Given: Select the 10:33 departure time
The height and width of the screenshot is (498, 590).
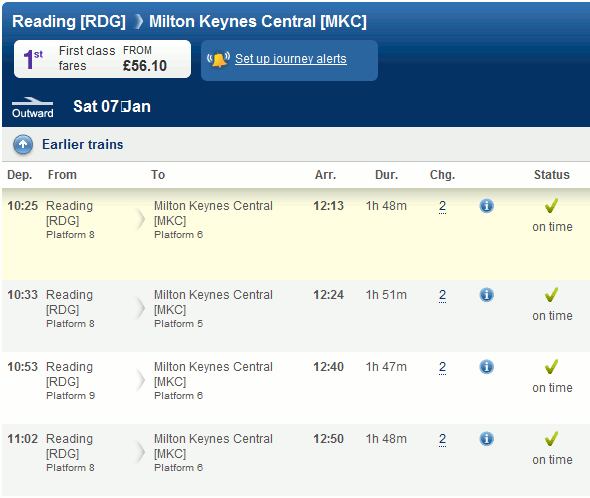Looking at the screenshot, I should [x=23, y=295].
